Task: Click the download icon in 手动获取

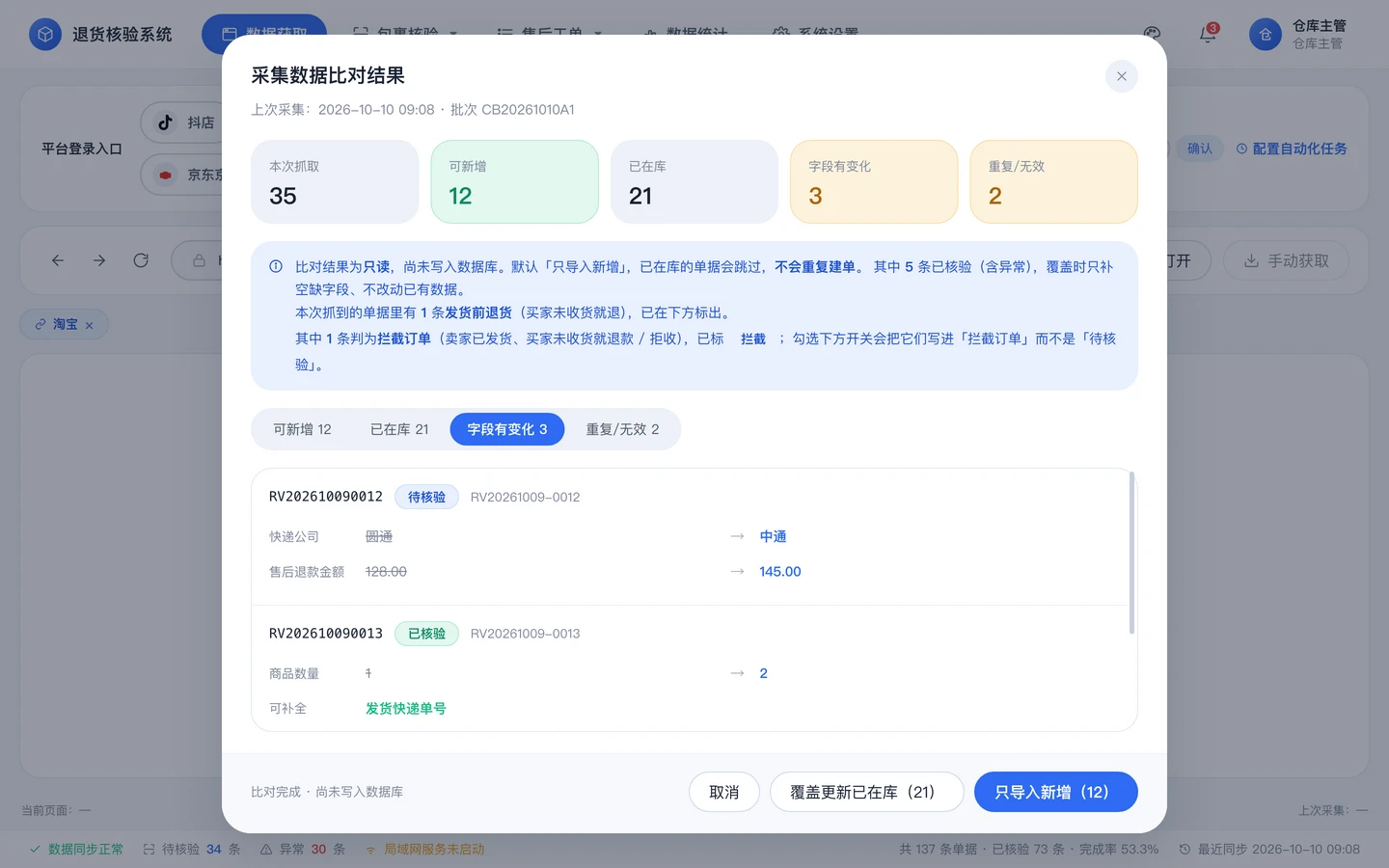Action: coord(1251,260)
